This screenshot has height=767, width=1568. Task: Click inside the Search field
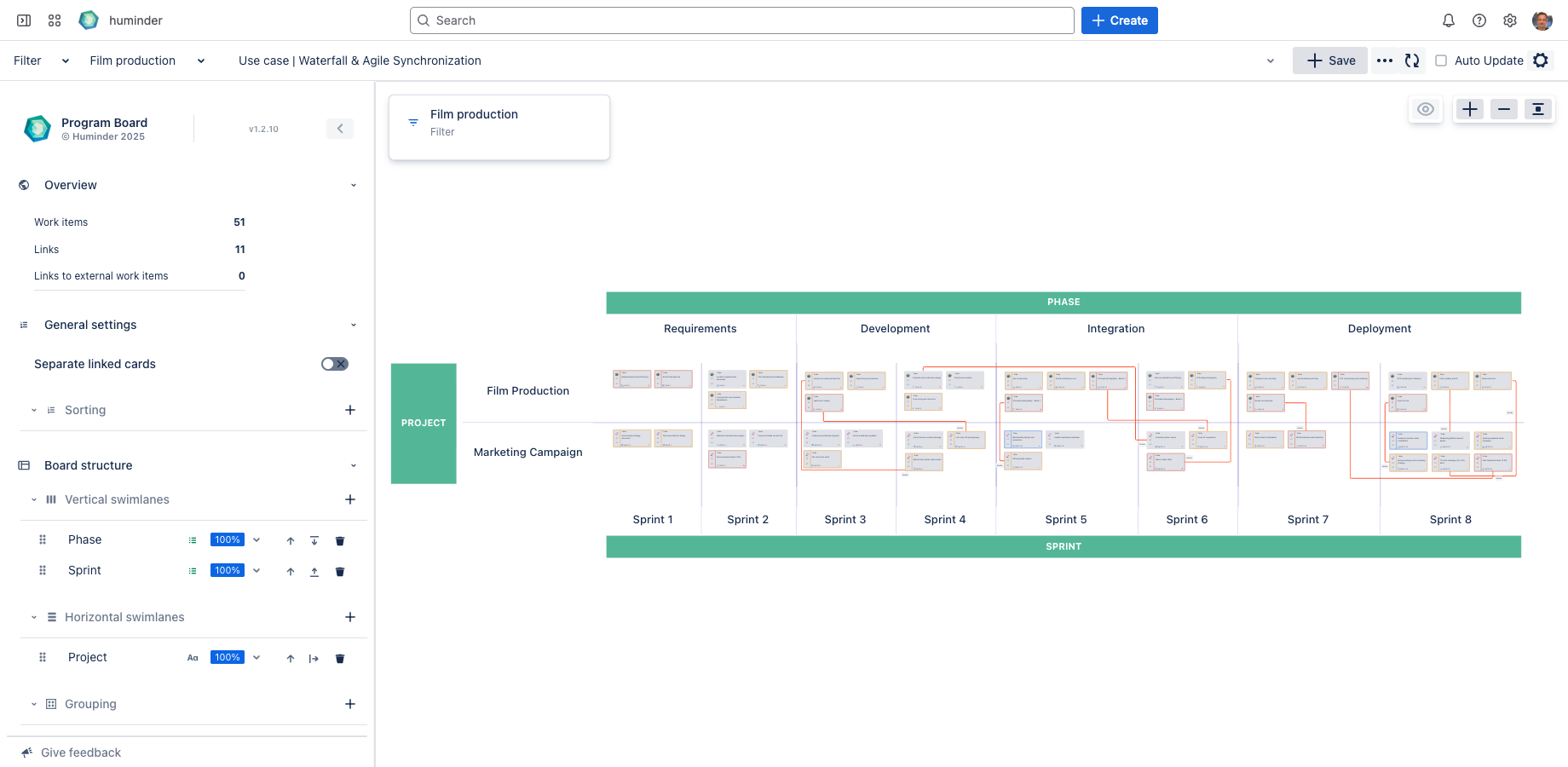click(x=741, y=20)
